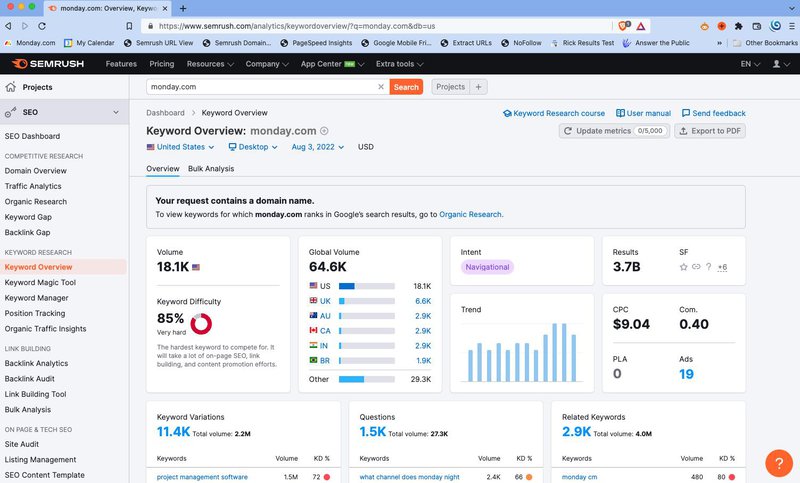Go back with browser back arrow
800x483 pixels.
(8, 26)
